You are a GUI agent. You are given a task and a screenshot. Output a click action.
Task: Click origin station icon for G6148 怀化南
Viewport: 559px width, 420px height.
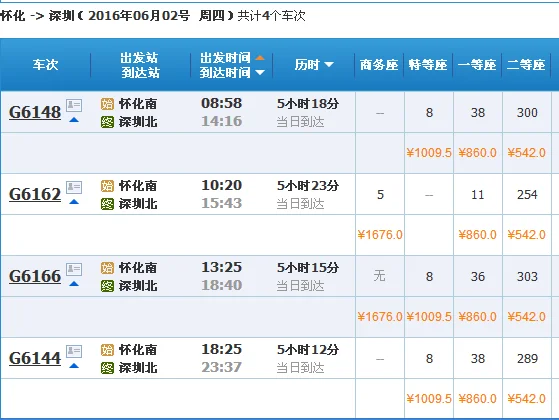tap(107, 104)
